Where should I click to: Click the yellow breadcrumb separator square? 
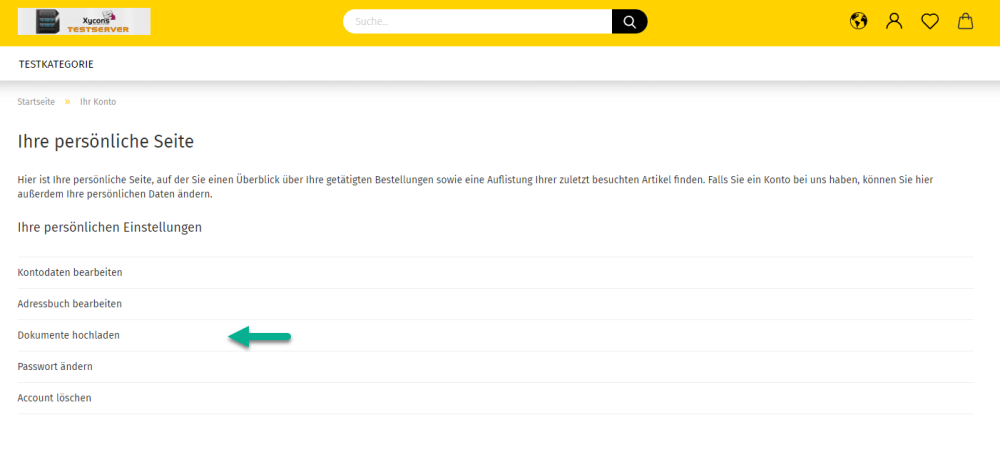[x=68, y=102]
